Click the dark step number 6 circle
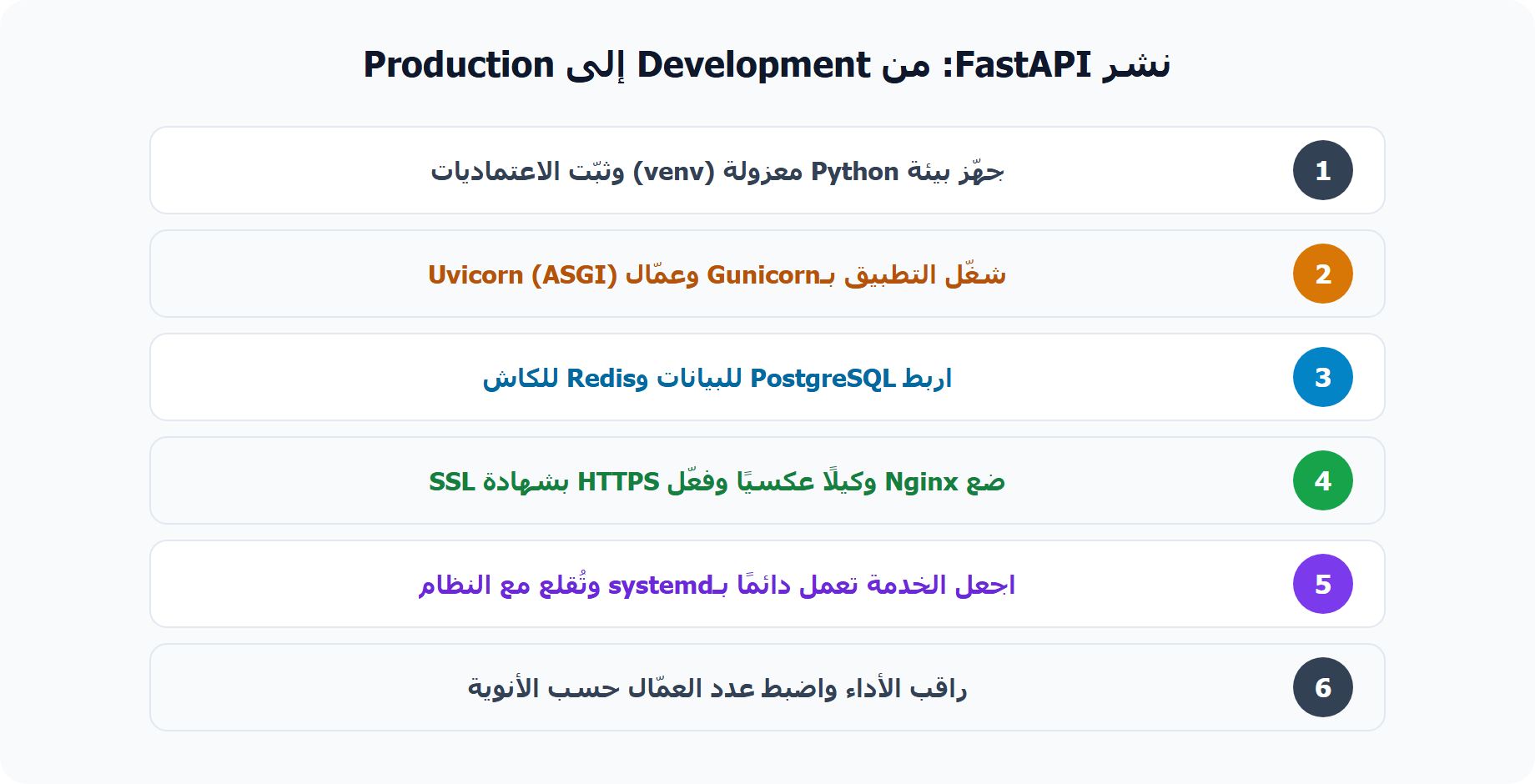 1322,687
